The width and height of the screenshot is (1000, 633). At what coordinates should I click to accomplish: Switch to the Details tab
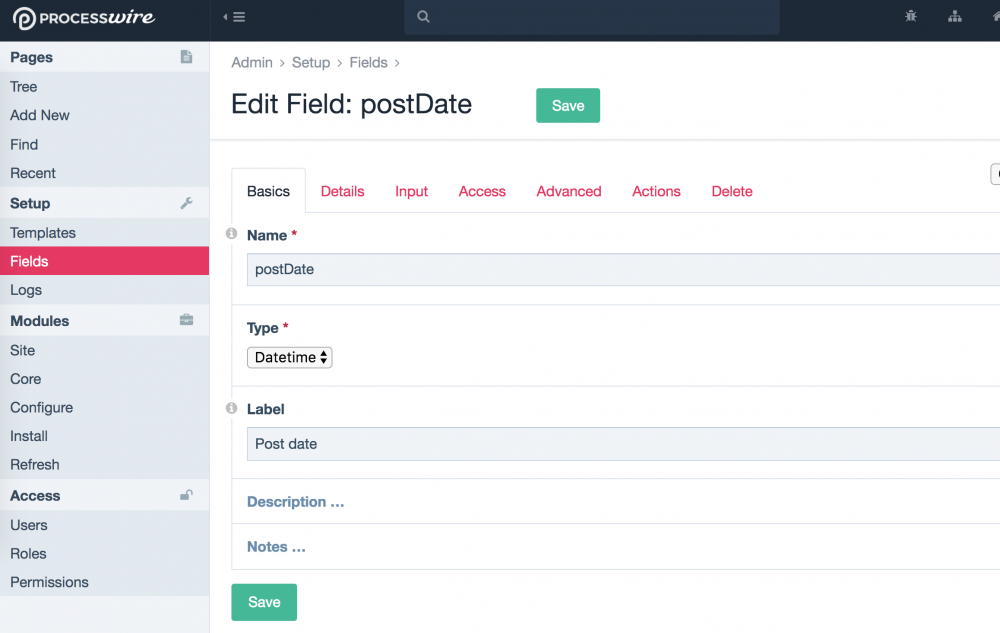(342, 191)
